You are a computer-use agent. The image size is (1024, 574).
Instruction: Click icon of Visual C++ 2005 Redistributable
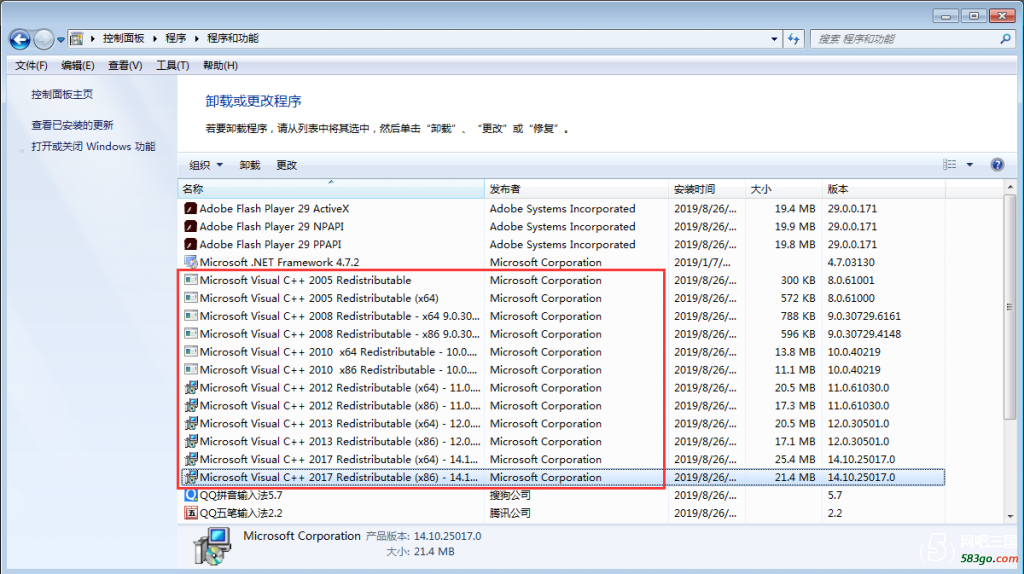(191, 280)
